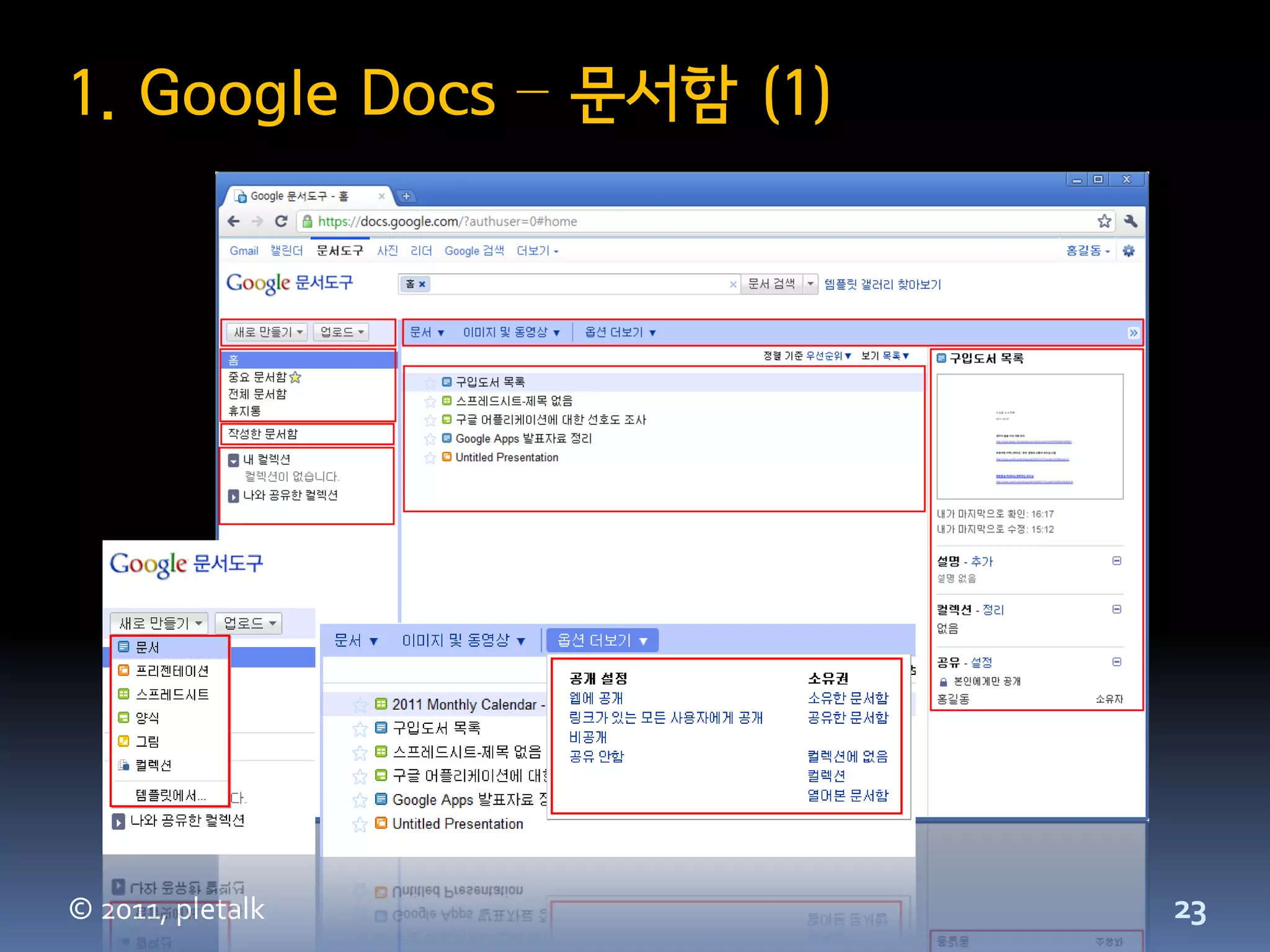The height and width of the screenshot is (952, 1270).
Task: Star the 구입도서 목록 document in main list
Action: point(430,382)
